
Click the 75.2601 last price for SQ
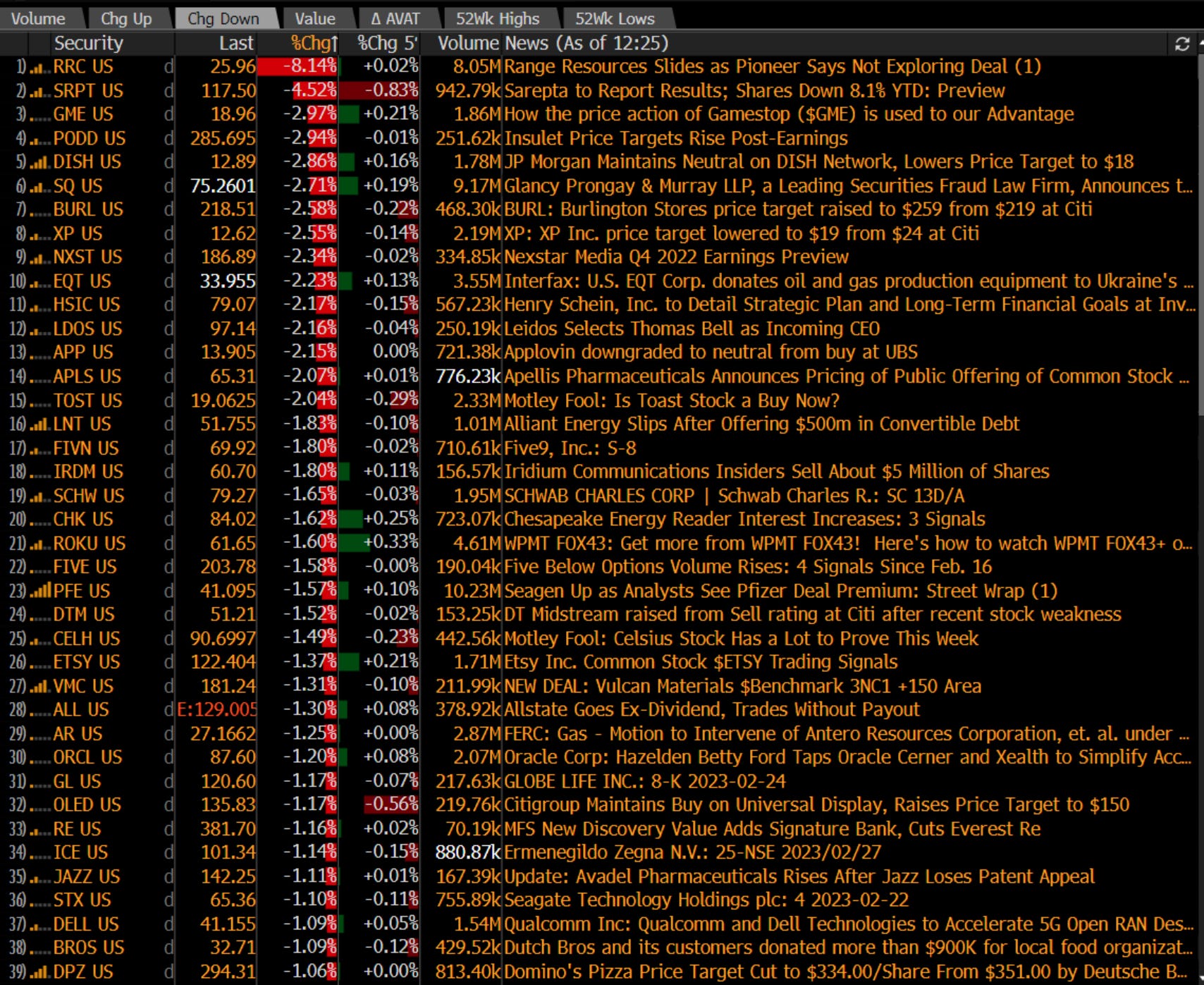point(223,186)
